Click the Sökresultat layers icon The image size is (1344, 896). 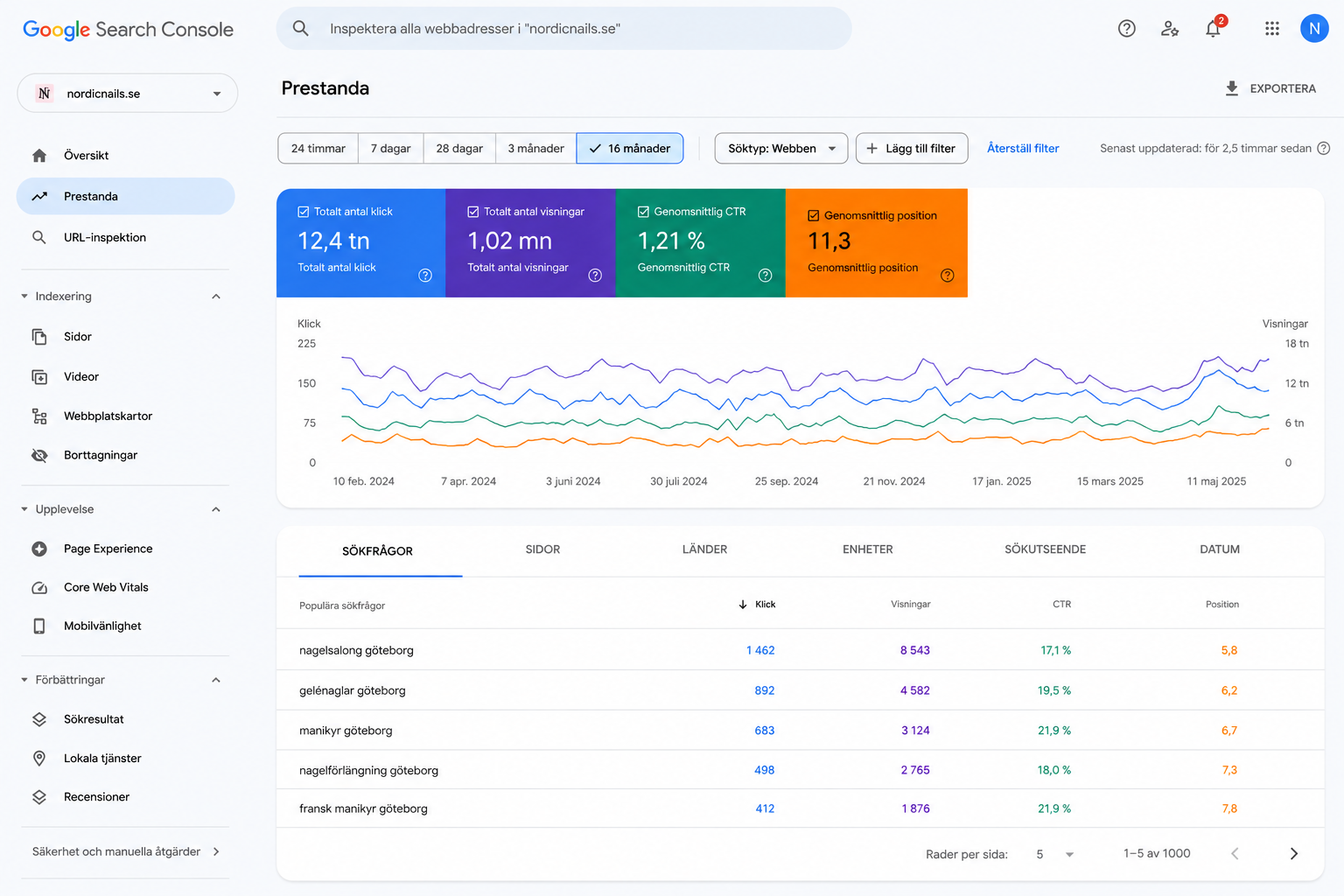pos(39,719)
